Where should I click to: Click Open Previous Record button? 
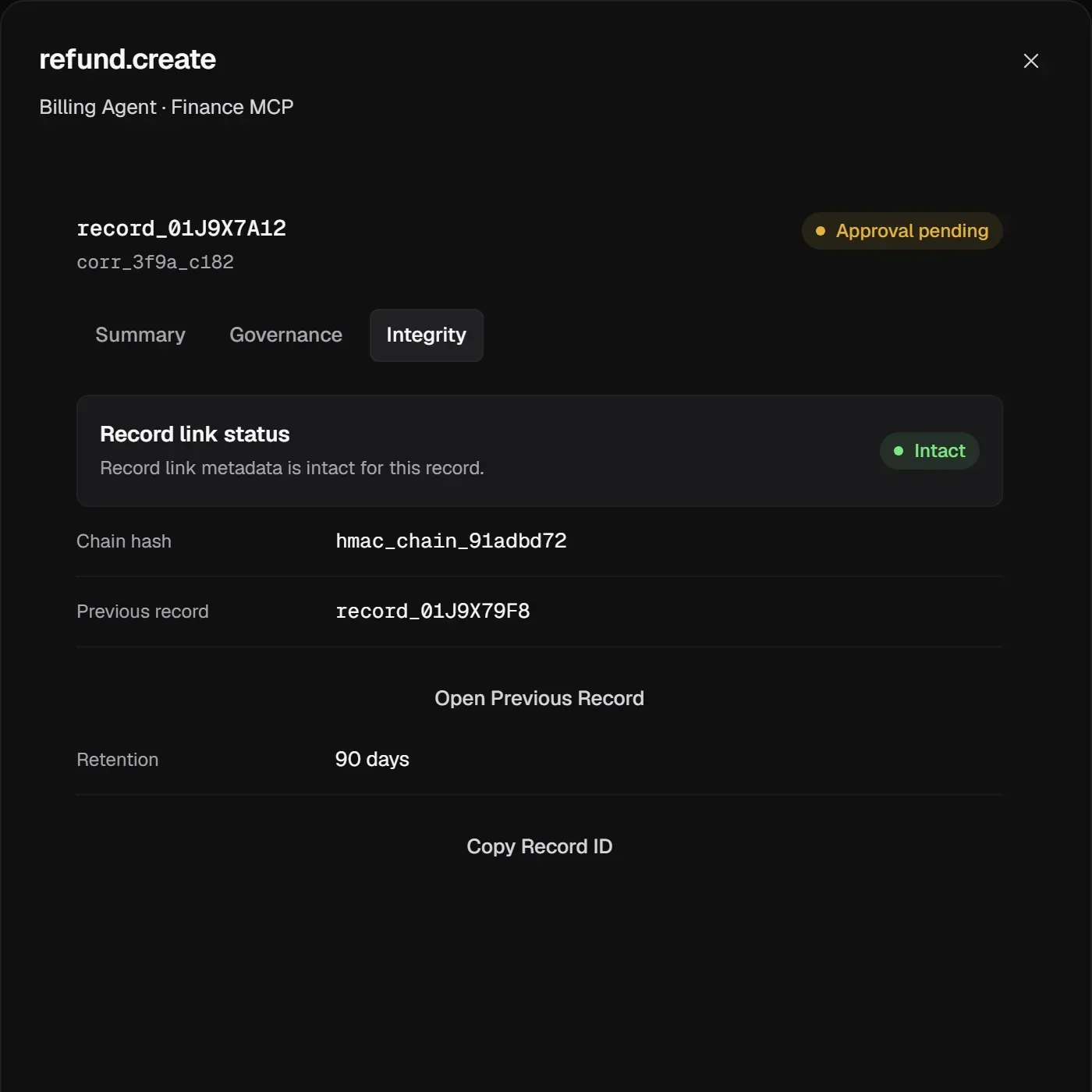[539, 698]
